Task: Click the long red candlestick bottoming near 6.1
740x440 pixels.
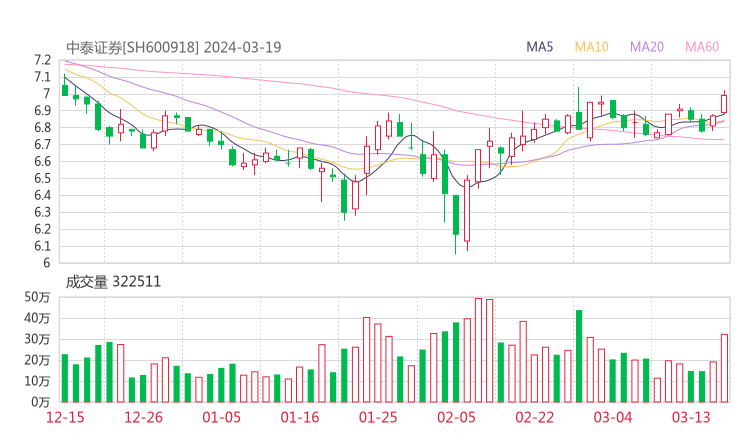Action: point(467,211)
